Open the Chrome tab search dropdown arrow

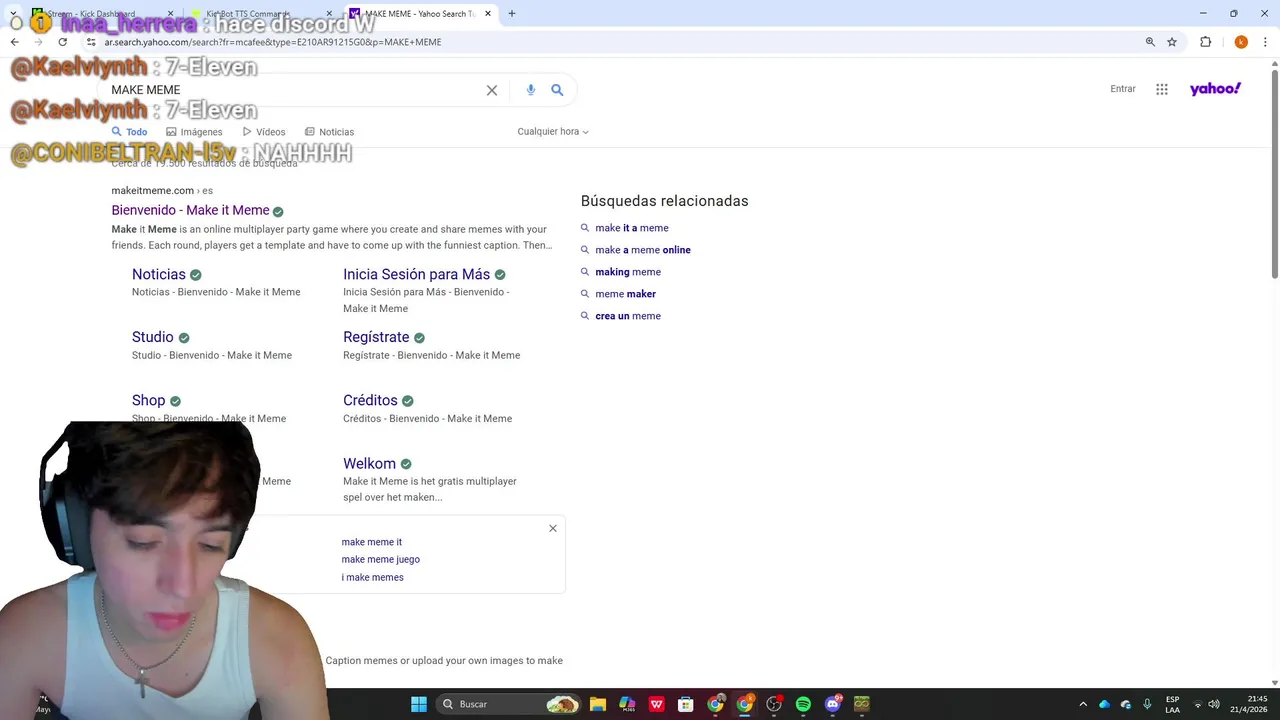click(14, 14)
